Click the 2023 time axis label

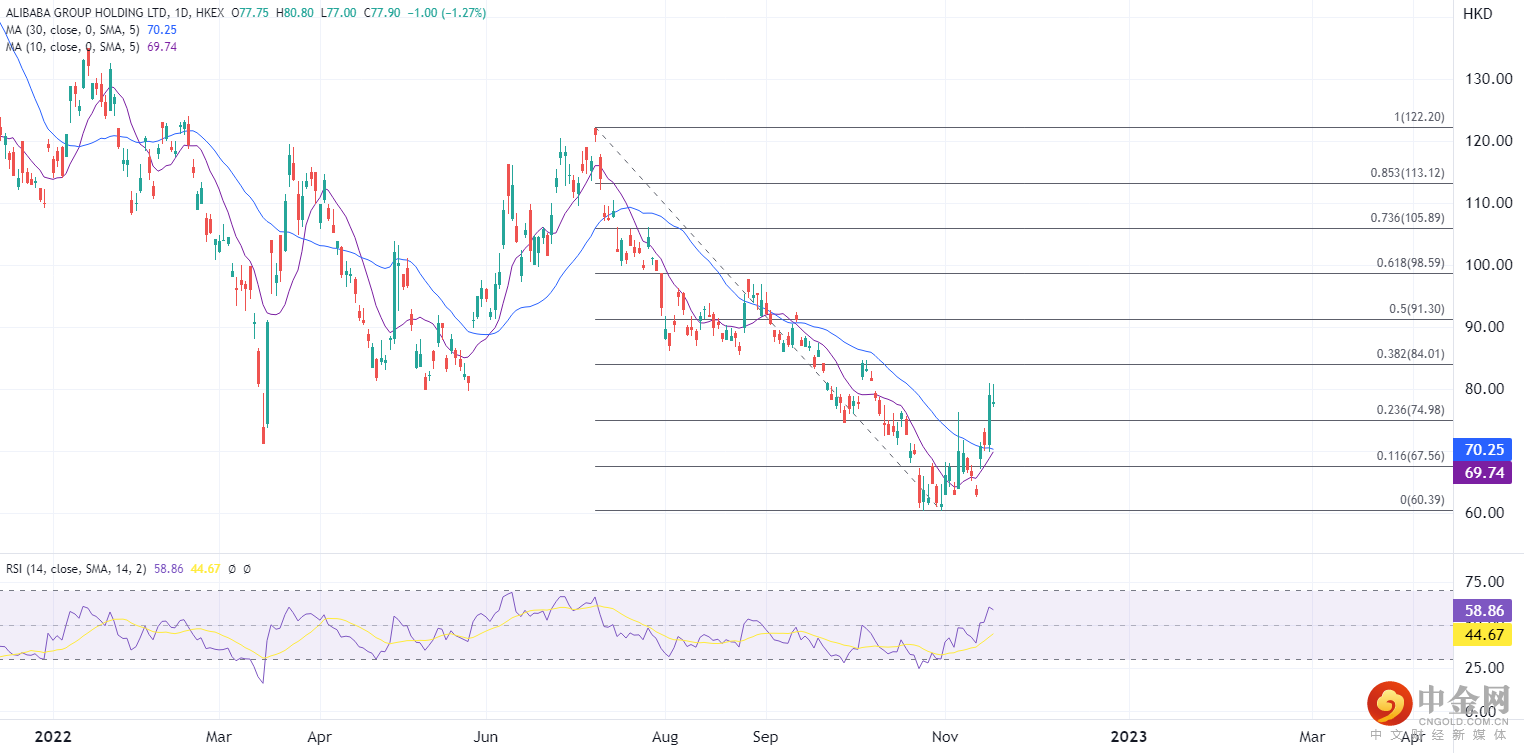tap(1129, 737)
